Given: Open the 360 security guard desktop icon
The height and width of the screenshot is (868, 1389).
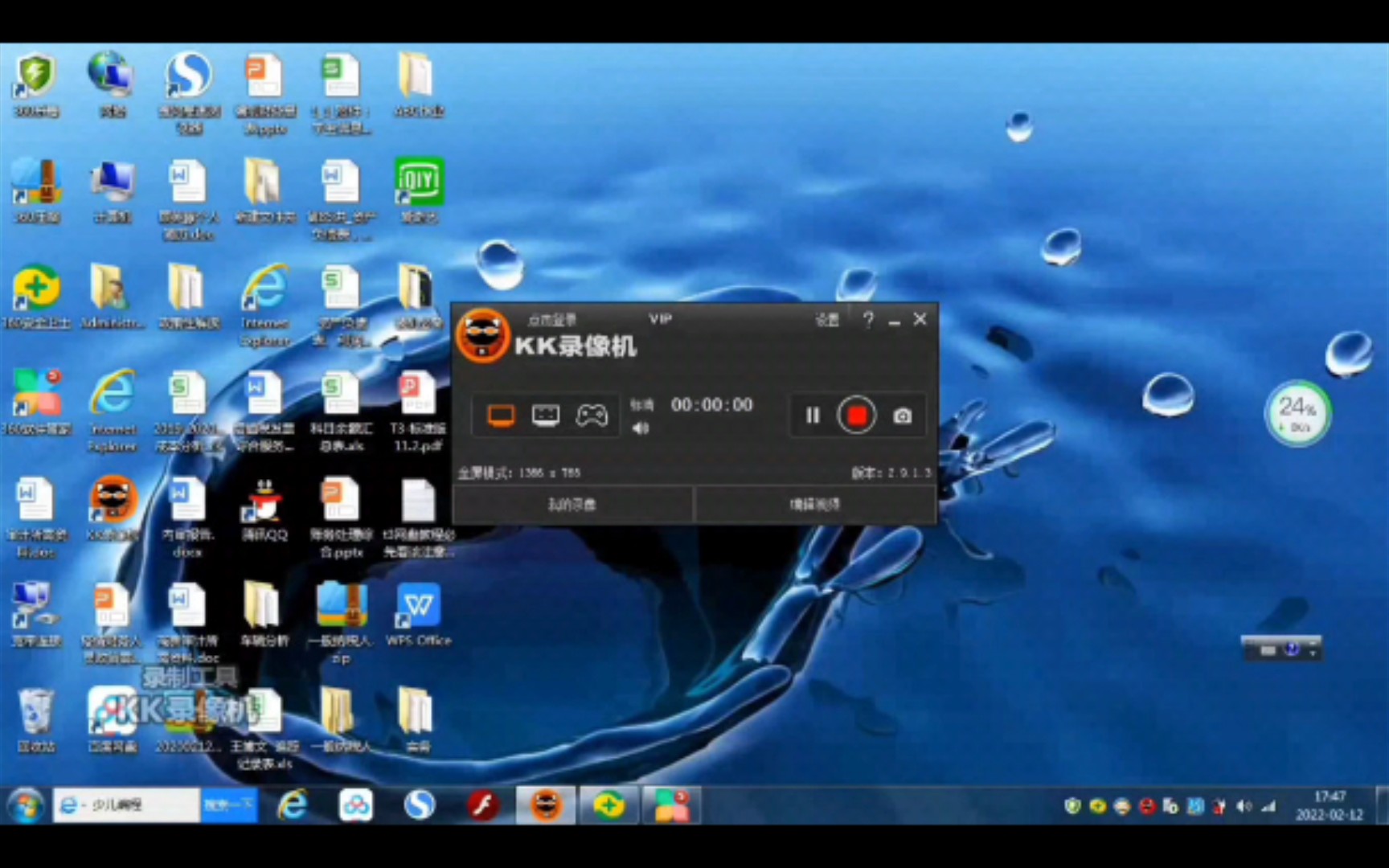Looking at the screenshot, I should tap(35, 297).
